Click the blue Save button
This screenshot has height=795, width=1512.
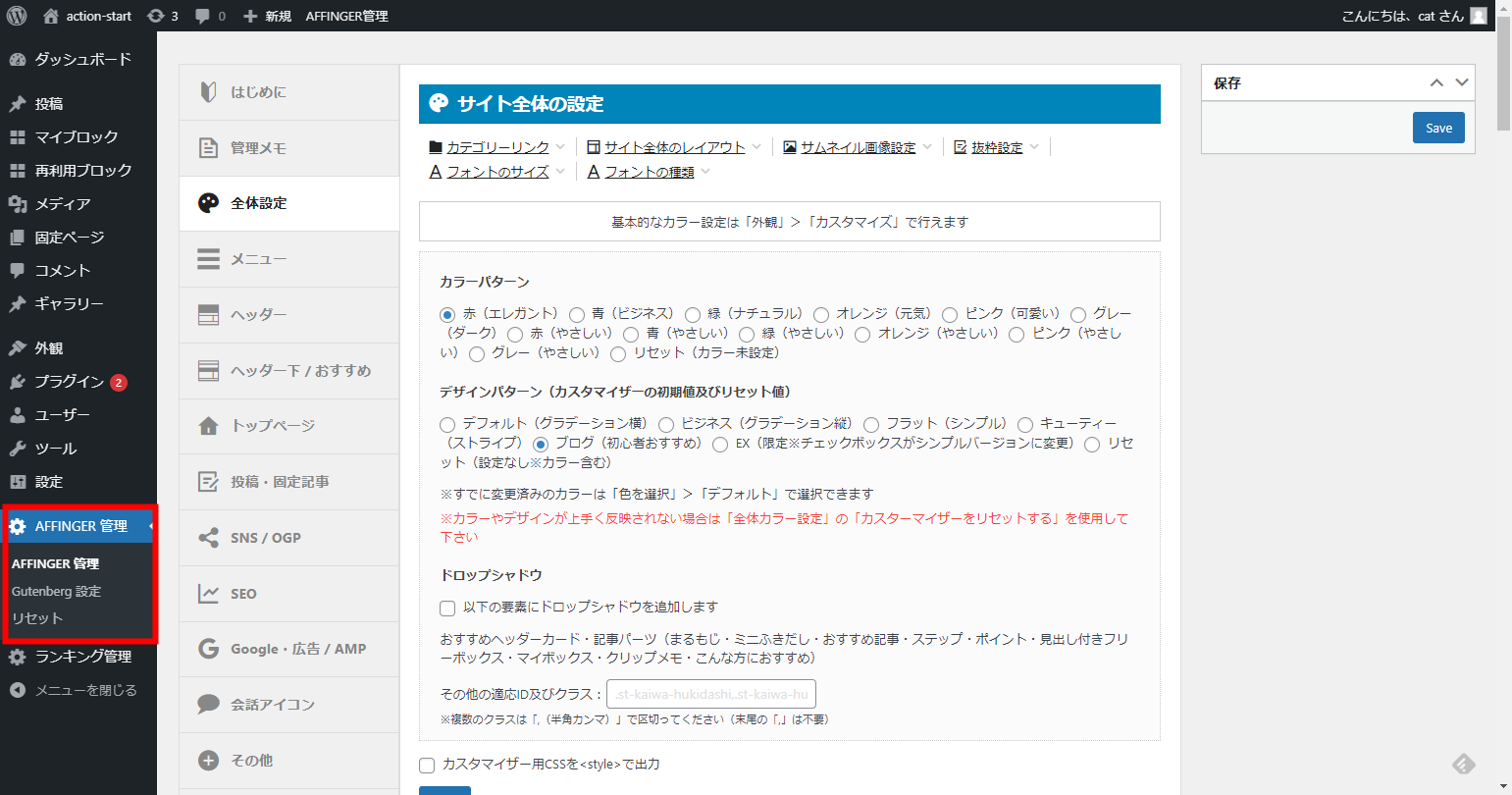[x=1438, y=128]
